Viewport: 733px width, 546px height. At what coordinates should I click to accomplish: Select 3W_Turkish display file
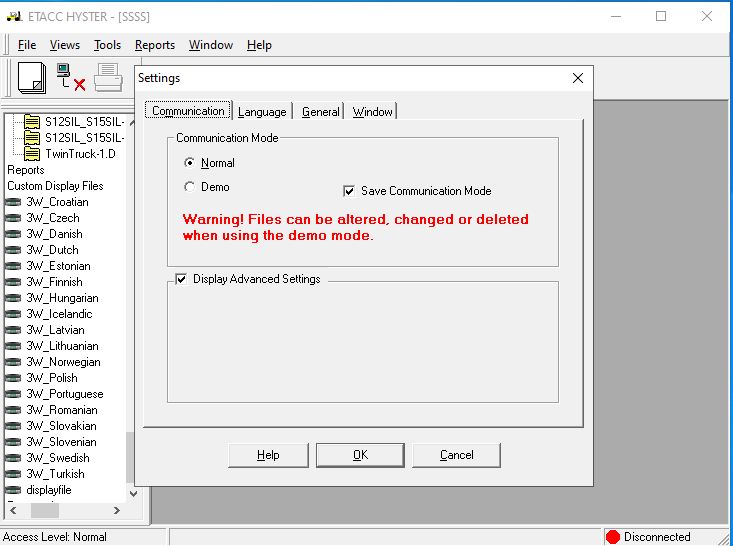[55, 474]
